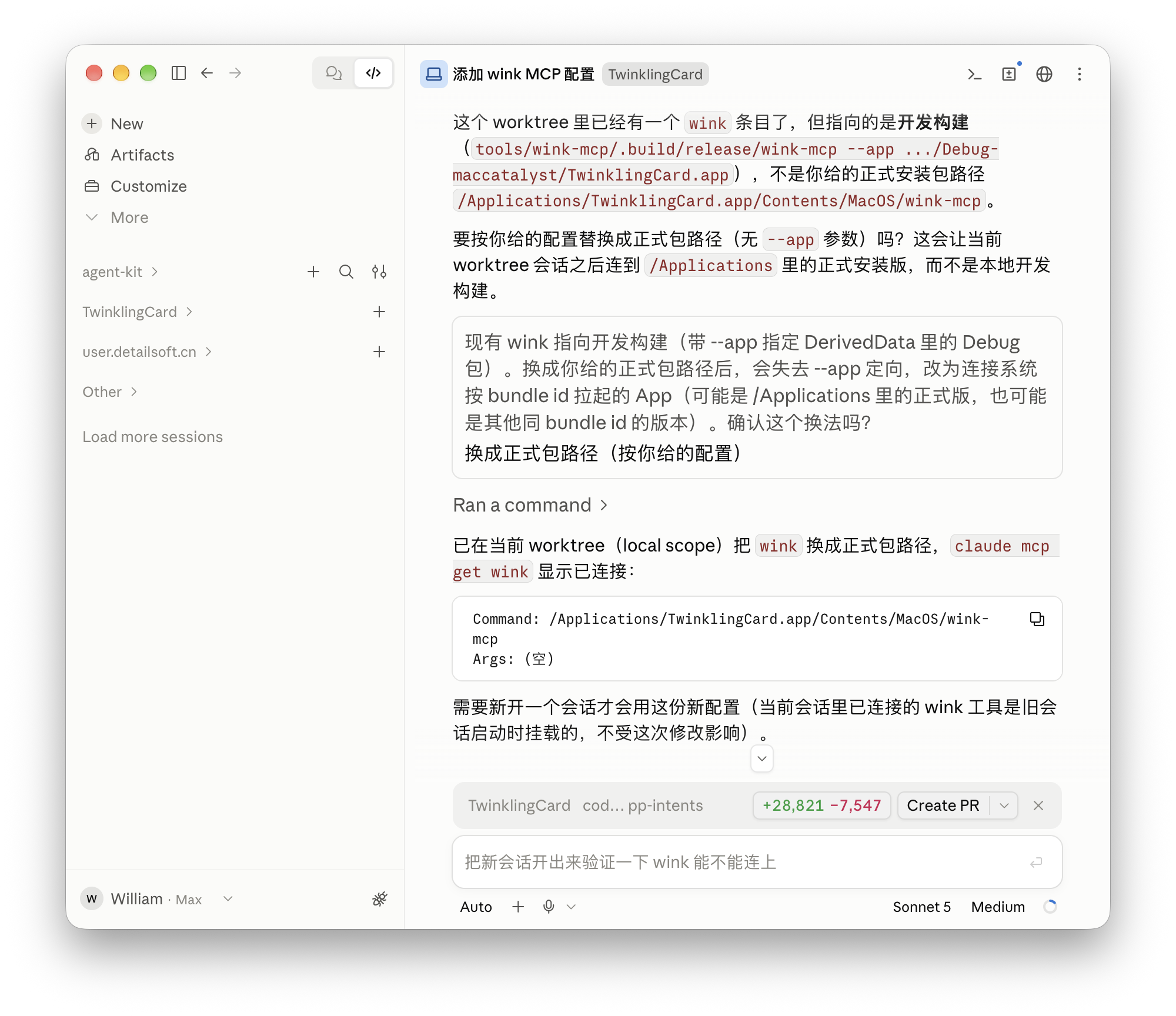Switch to the code mode tab
The height and width of the screenshot is (1016, 1176).
click(x=373, y=73)
